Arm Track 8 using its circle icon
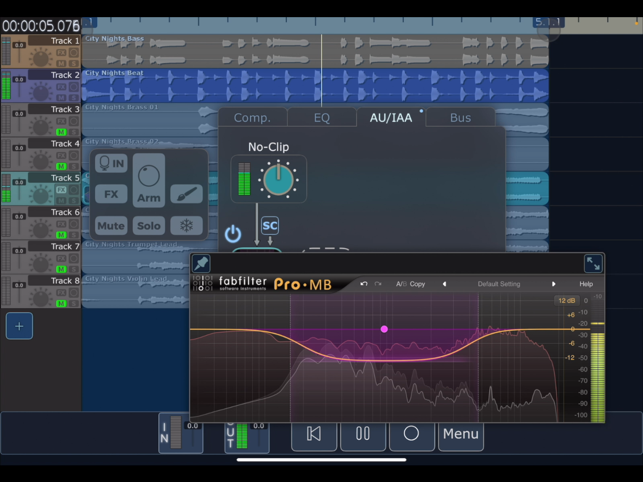 [x=73, y=292]
